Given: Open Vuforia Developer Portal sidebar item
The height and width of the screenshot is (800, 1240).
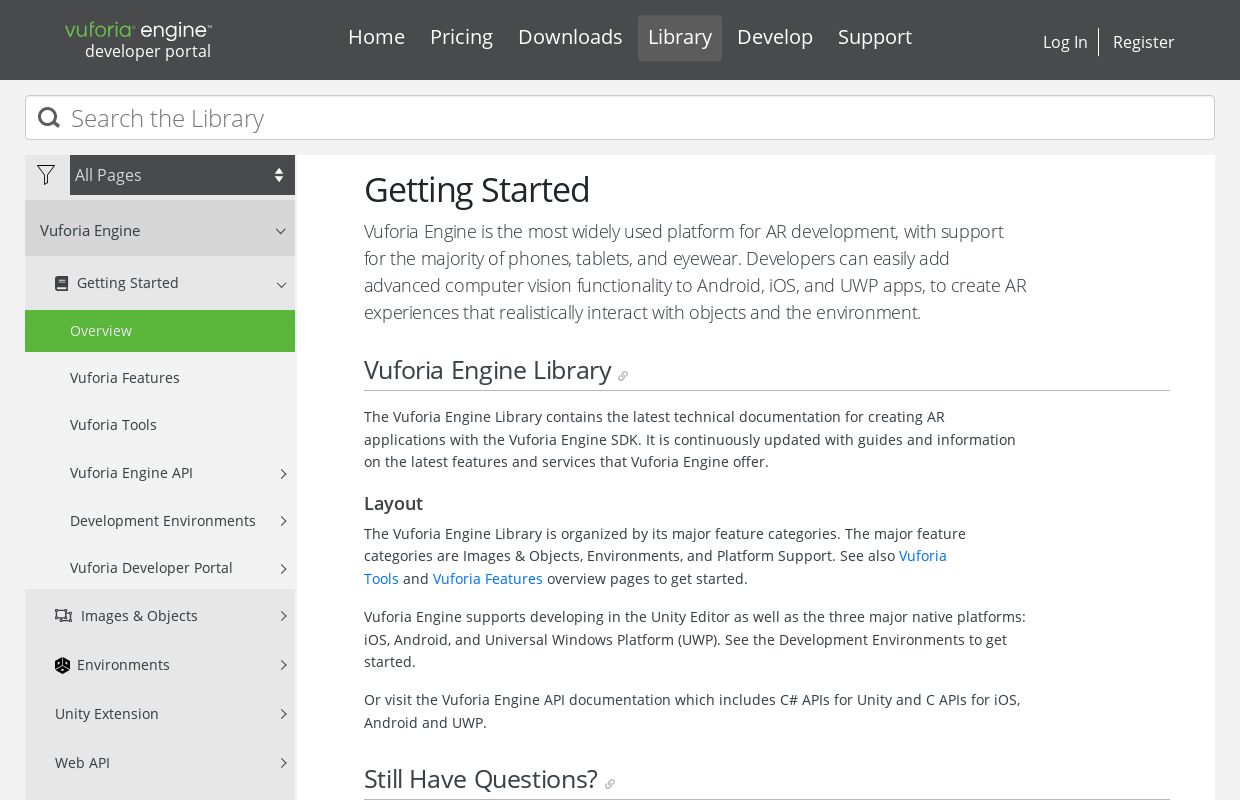Looking at the screenshot, I should [151, 568].
